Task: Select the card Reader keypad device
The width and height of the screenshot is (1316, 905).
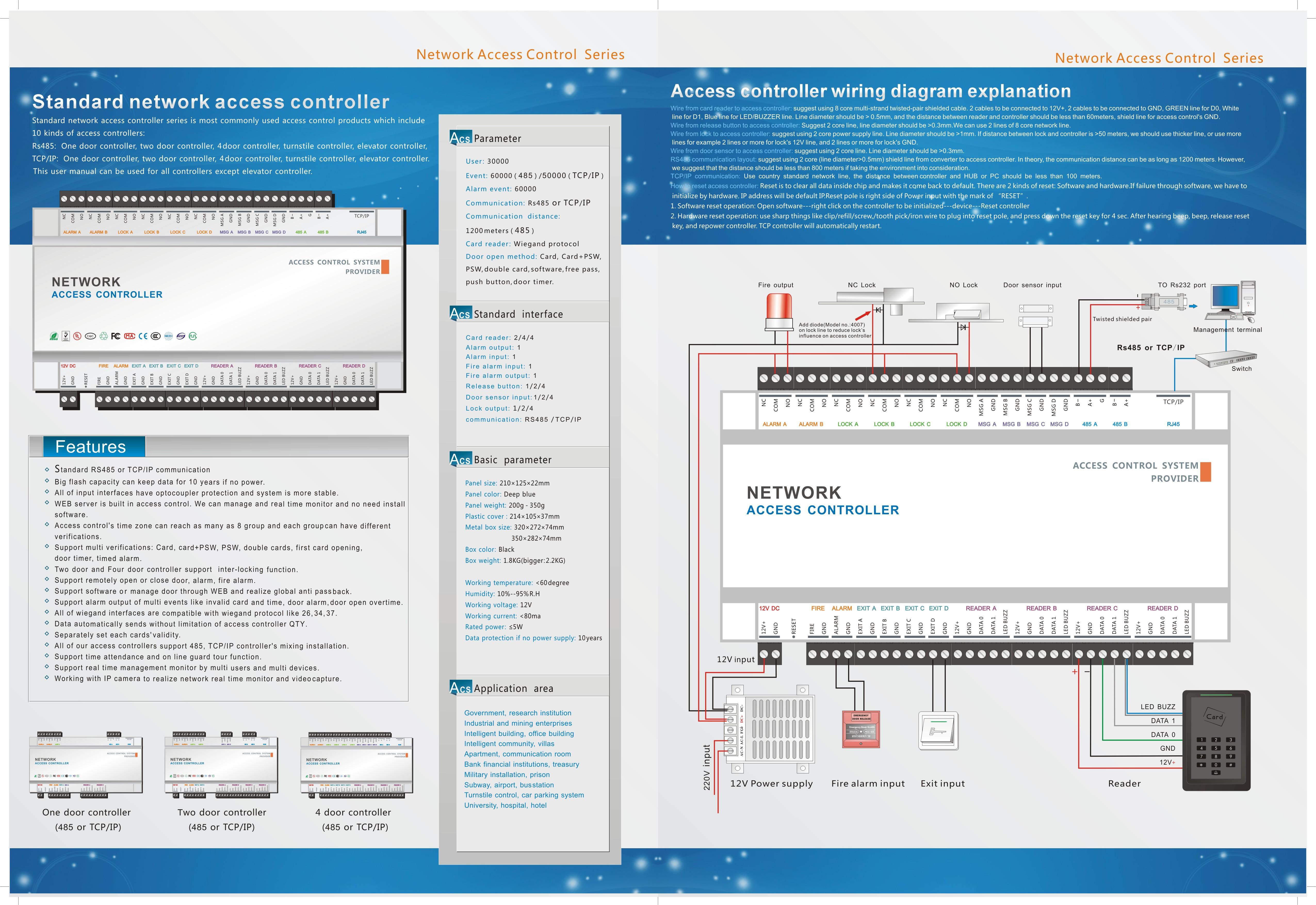Action: tap(1216, 740)
